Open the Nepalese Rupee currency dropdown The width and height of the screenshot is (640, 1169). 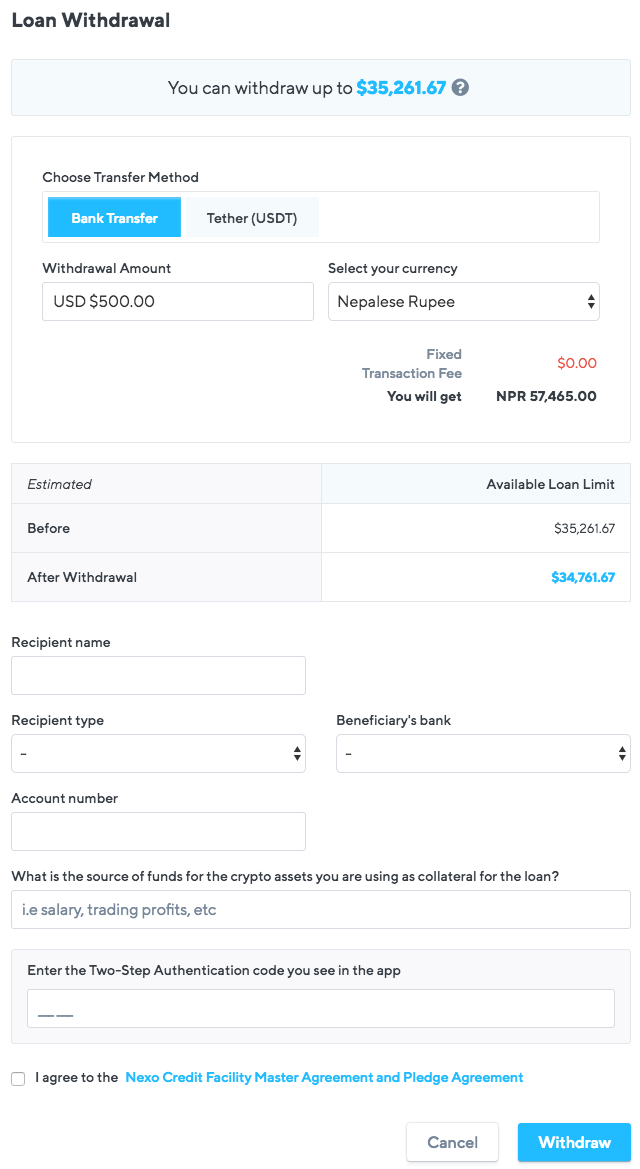(x=464, y=301)
